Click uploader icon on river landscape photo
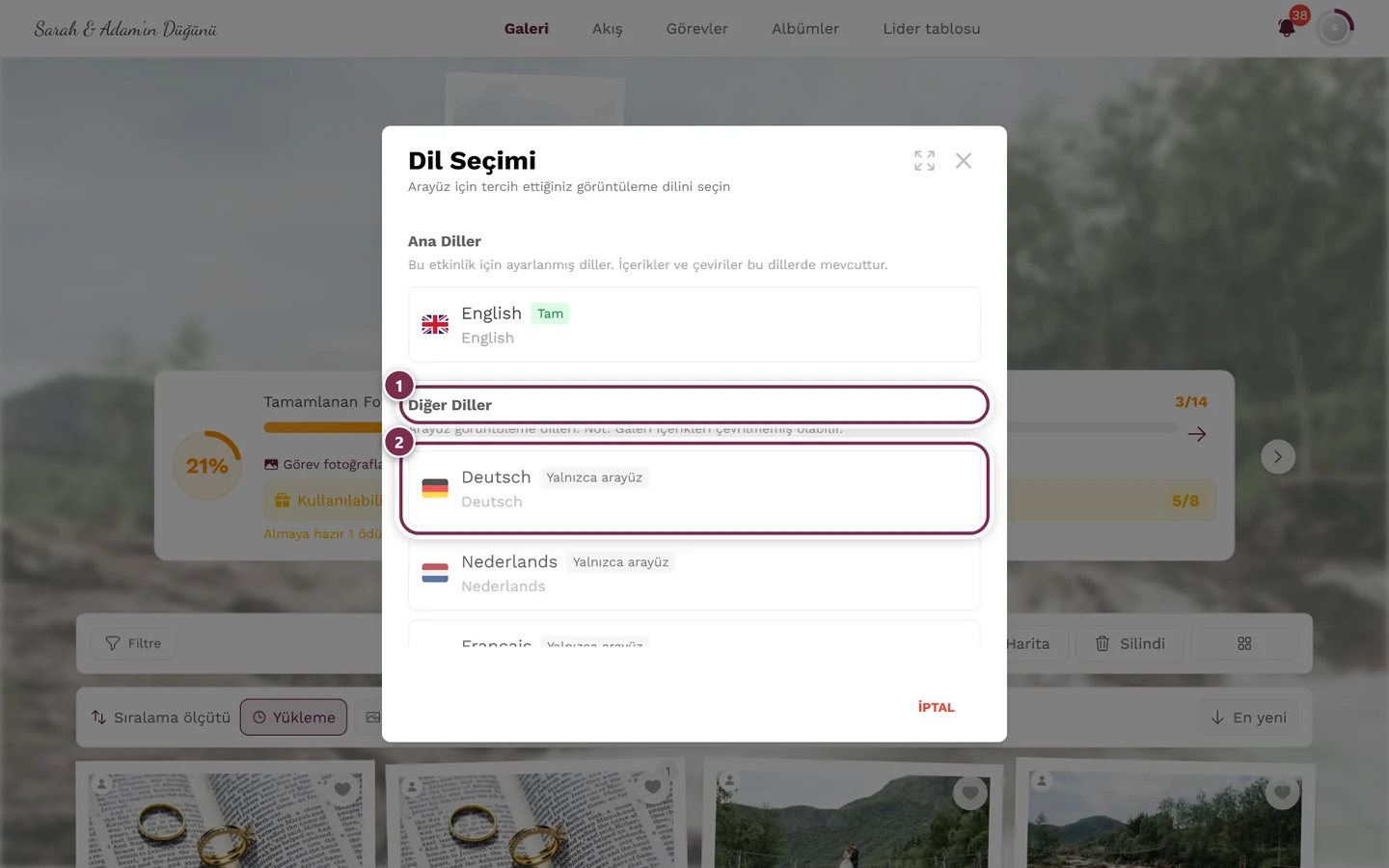 coord(1042,781)
